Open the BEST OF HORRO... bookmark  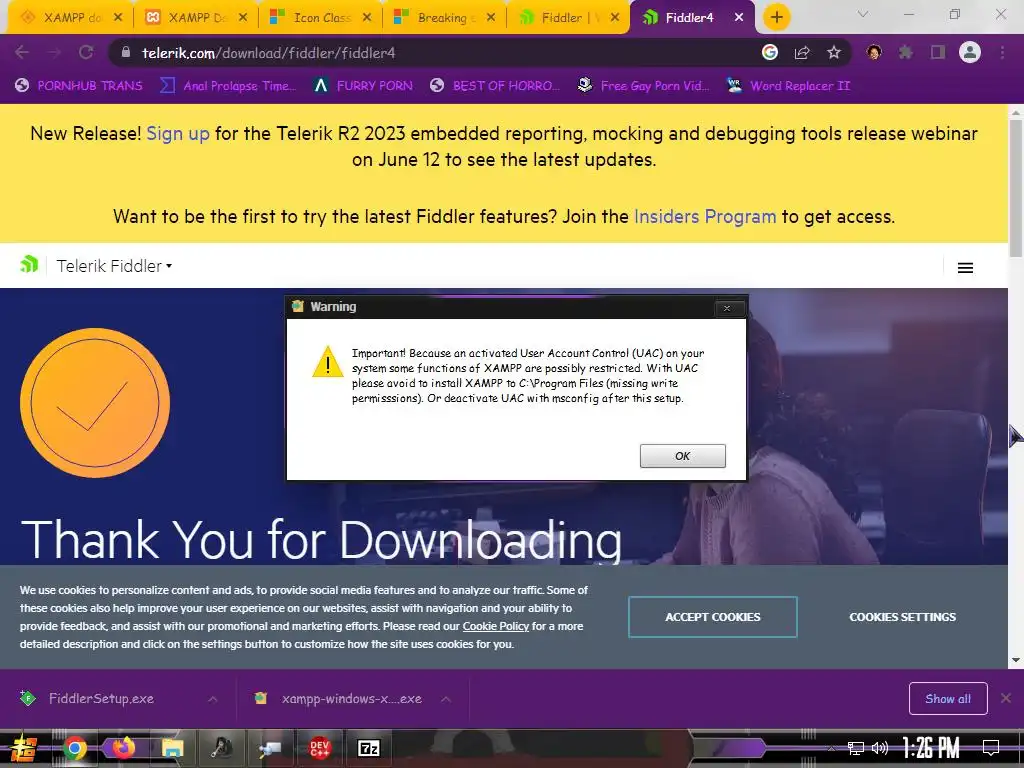[494, 86]
